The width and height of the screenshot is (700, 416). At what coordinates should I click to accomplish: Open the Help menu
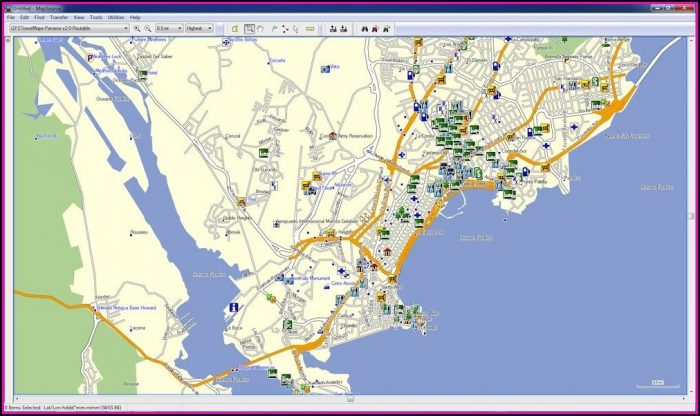pyautogui.click(x=135, y=17)
